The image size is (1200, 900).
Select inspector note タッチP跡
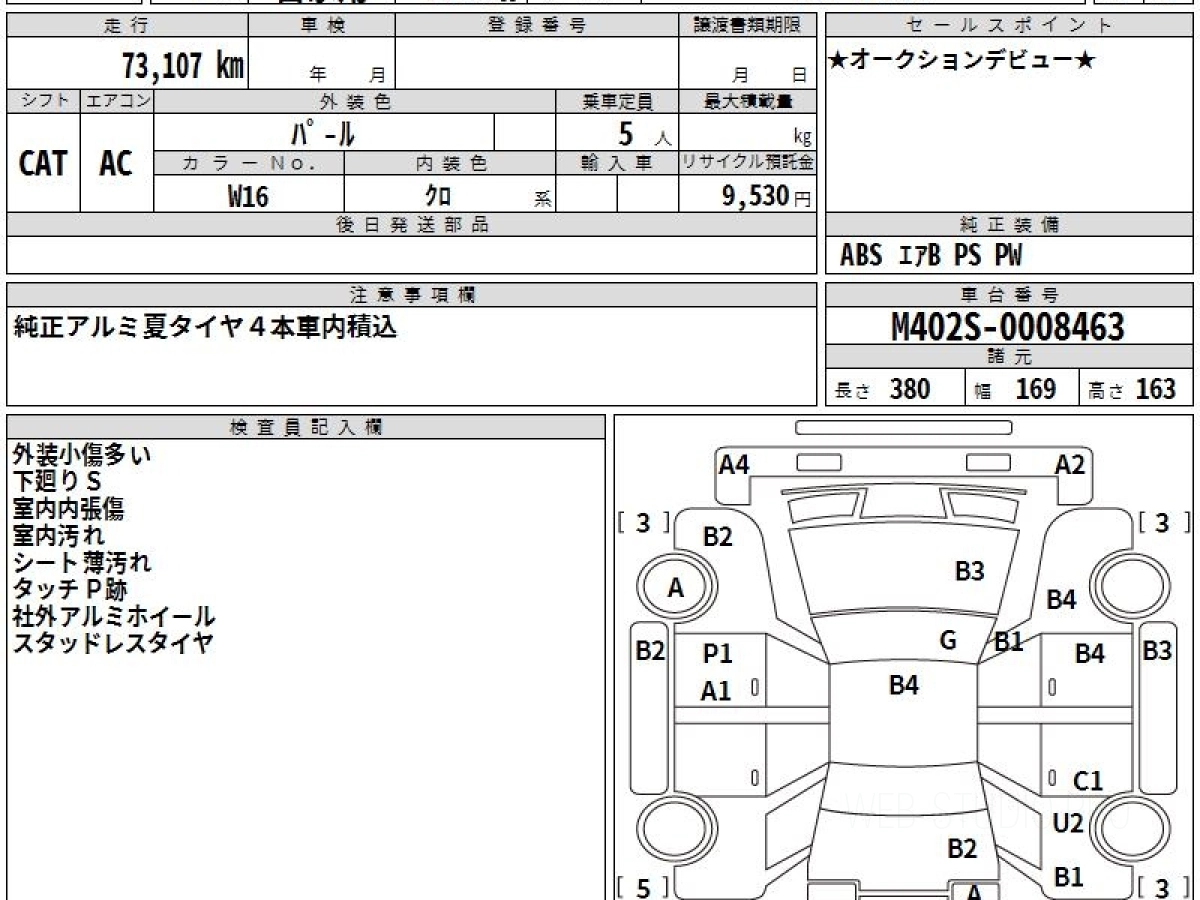[x=70, y=590]
